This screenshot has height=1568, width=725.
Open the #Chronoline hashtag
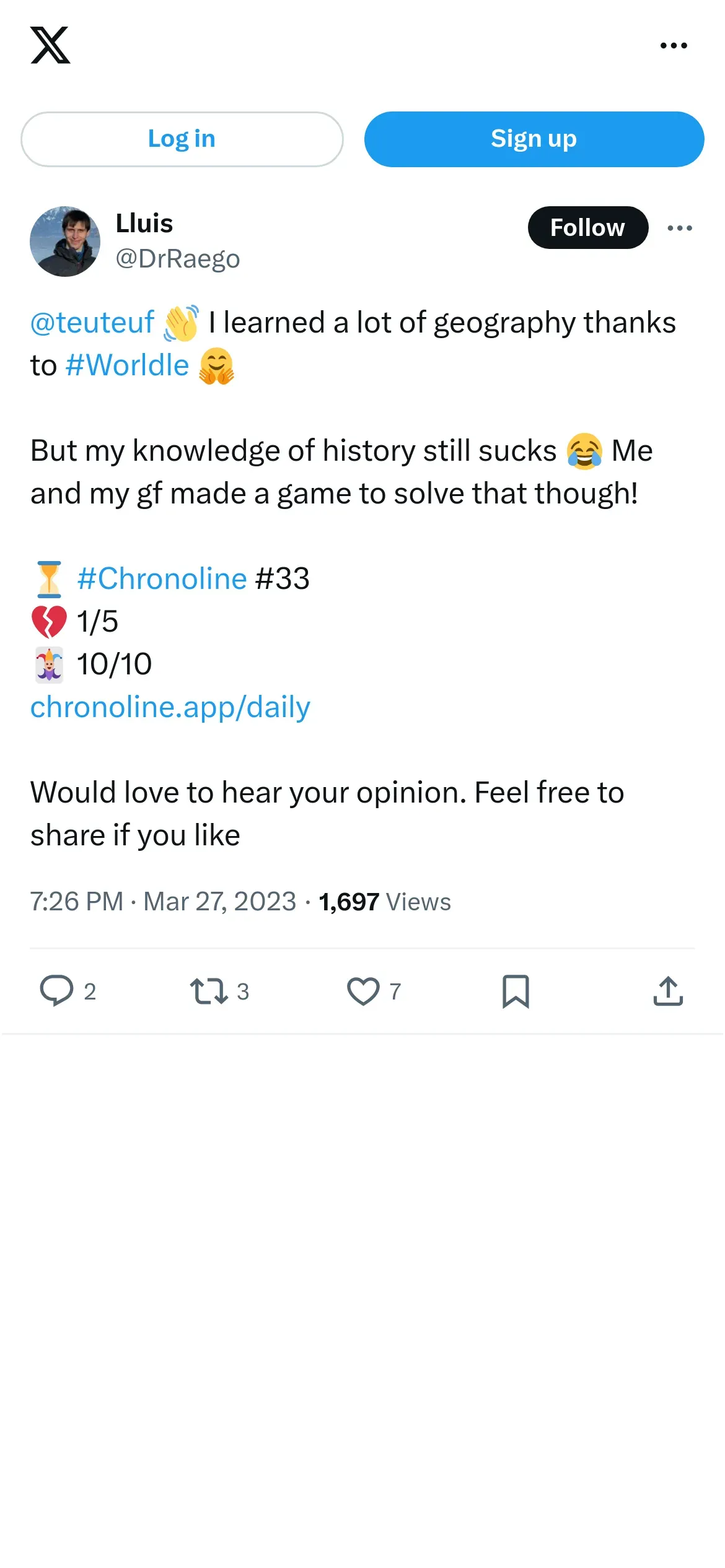[x=162, y=579]
